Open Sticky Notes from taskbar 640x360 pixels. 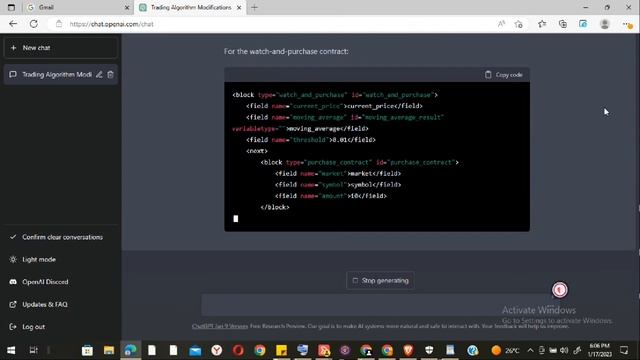[x=281, y=350]
